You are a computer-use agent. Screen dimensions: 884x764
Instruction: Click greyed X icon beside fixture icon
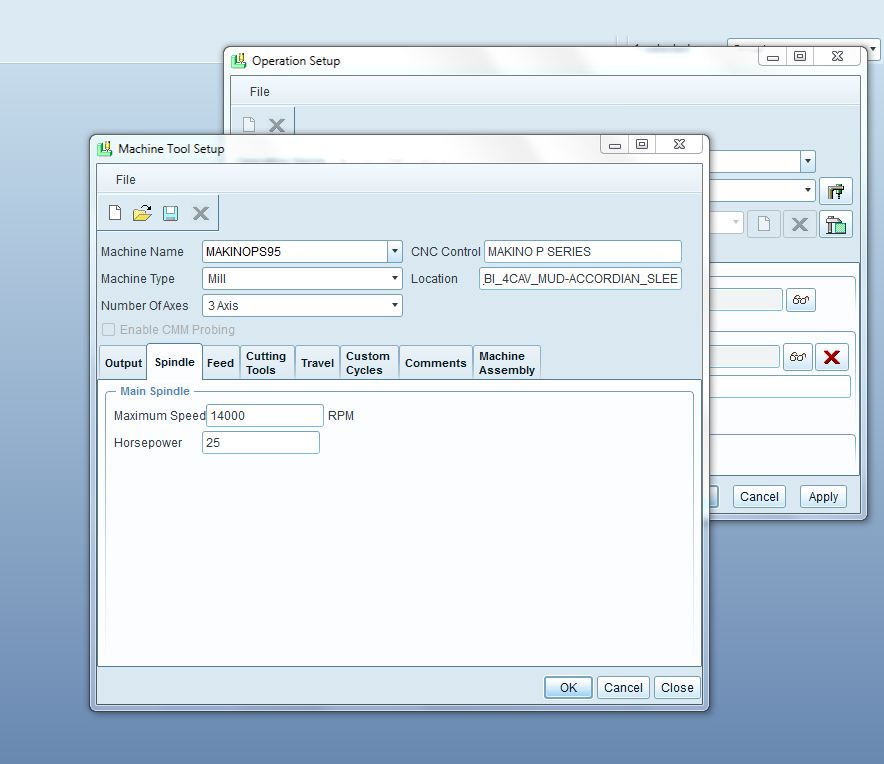coord(799,224)
